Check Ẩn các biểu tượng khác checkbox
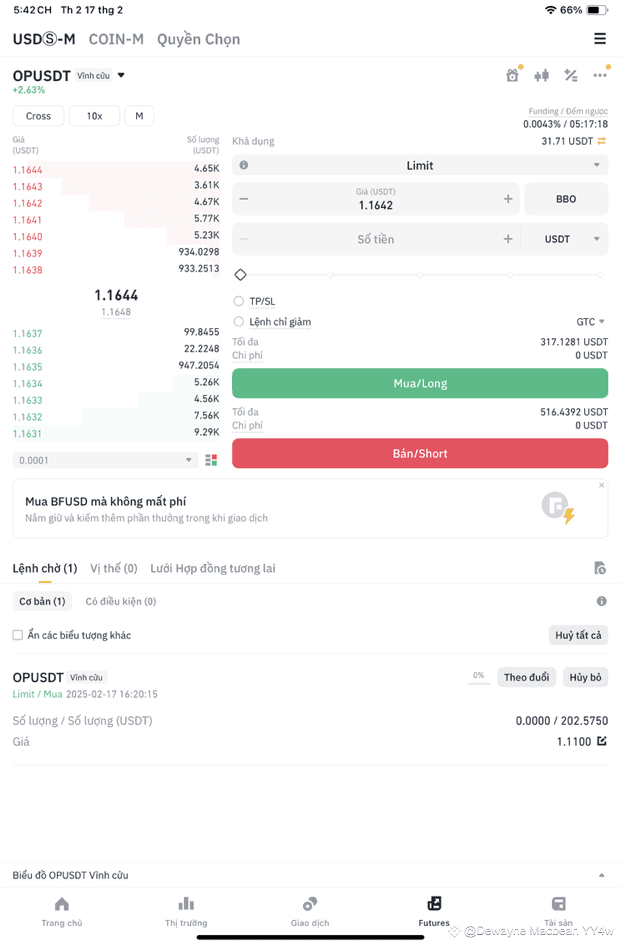Screen dimensions: 621x946 [x=17, y=634]
